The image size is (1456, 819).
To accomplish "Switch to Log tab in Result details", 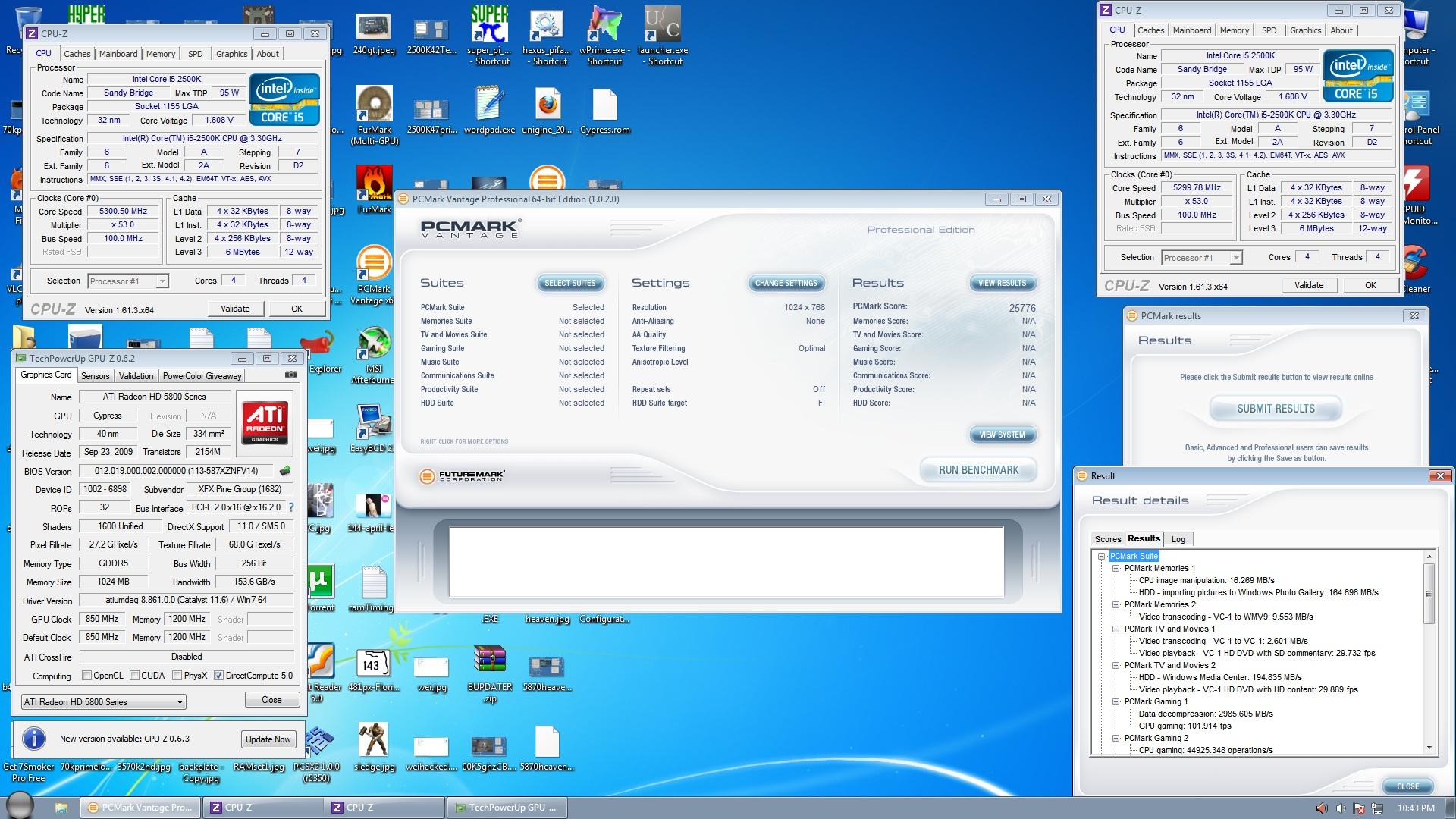I will coord(1178,539).
